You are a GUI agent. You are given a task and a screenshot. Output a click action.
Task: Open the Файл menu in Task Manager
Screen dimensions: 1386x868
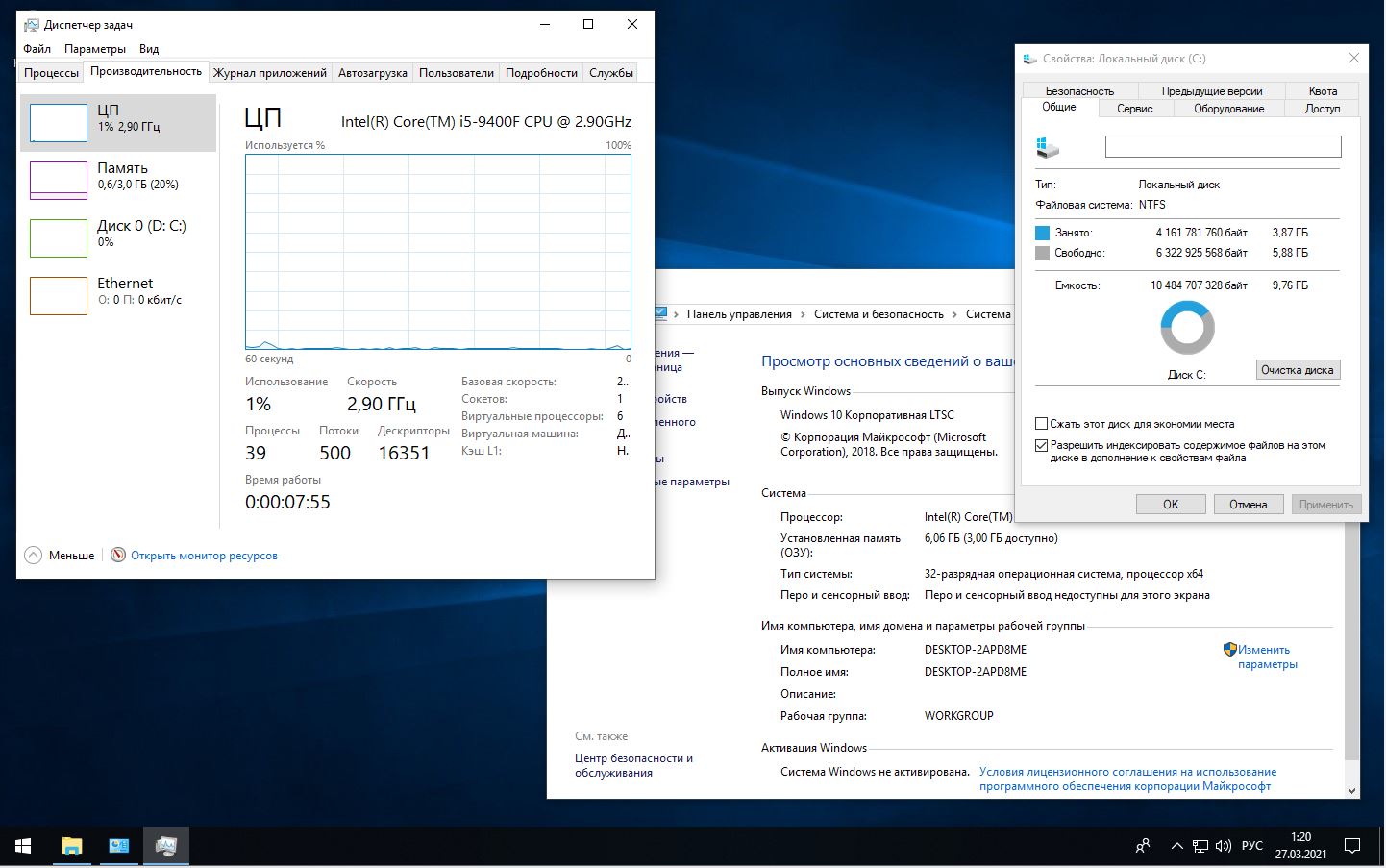(x=37, y=48)
